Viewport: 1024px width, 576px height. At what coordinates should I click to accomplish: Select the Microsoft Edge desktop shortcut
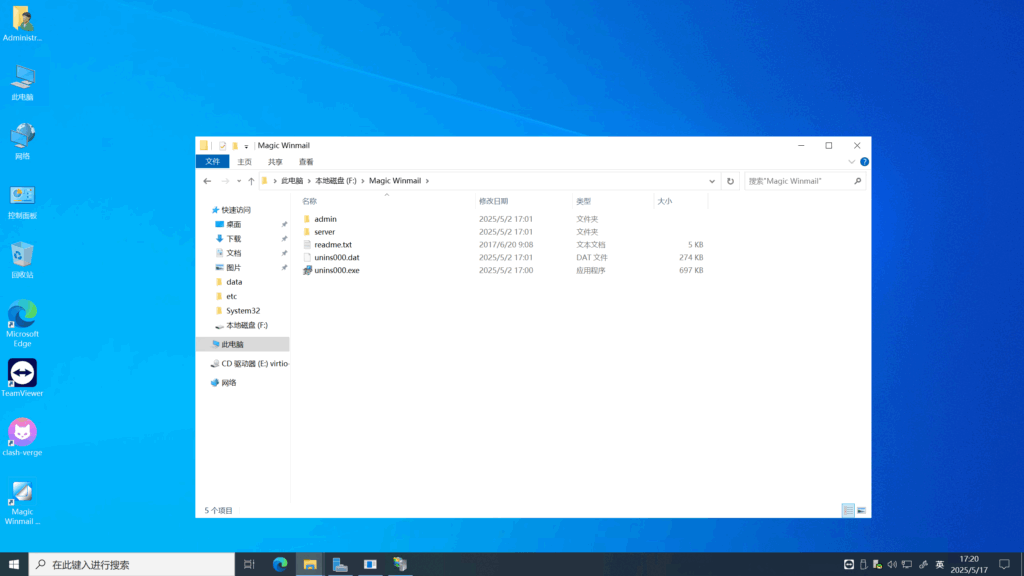[x=22, y=324]
